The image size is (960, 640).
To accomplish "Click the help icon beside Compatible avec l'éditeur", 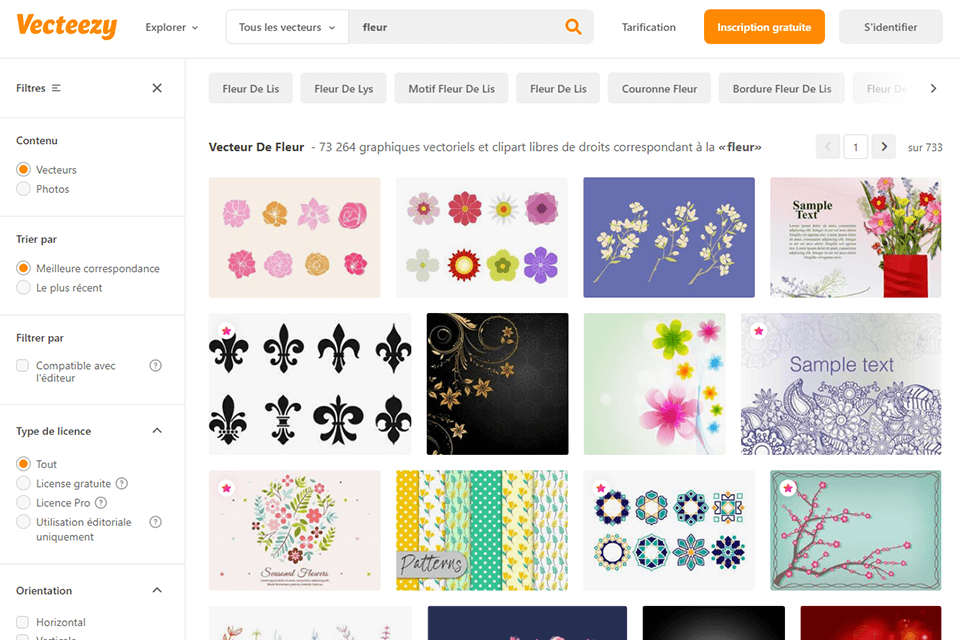I will point(155,365).
